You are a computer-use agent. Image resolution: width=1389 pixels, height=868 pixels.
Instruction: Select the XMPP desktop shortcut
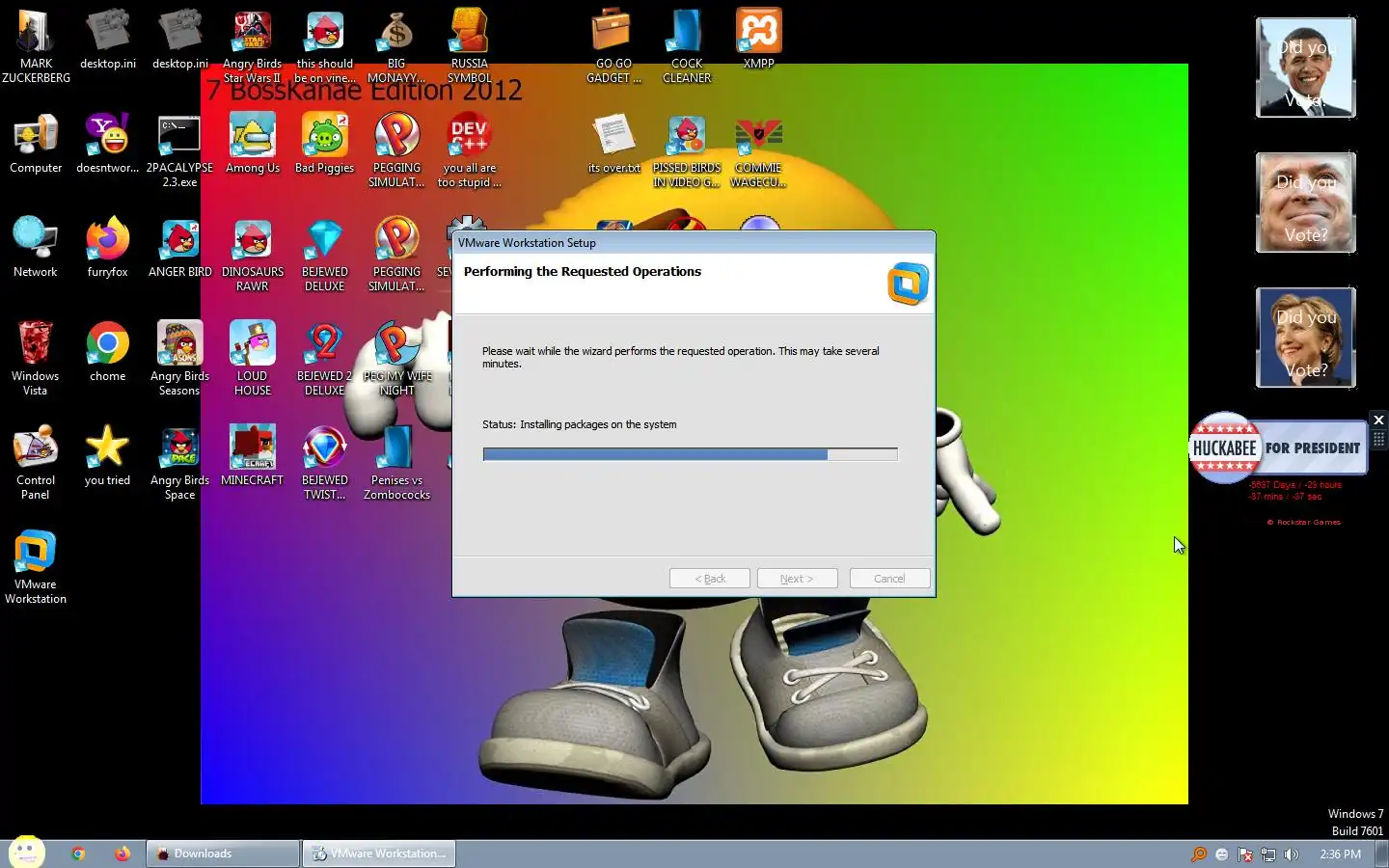[x=759, y=39]
